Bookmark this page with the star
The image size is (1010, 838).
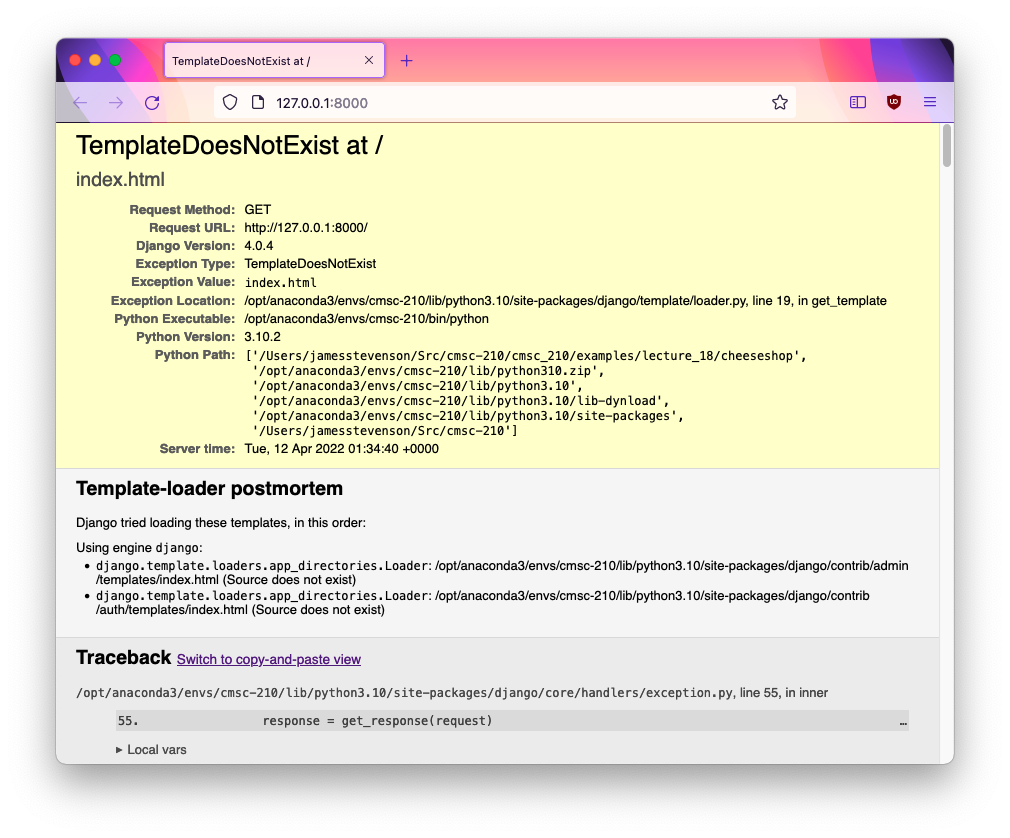(x=780, y=102)
